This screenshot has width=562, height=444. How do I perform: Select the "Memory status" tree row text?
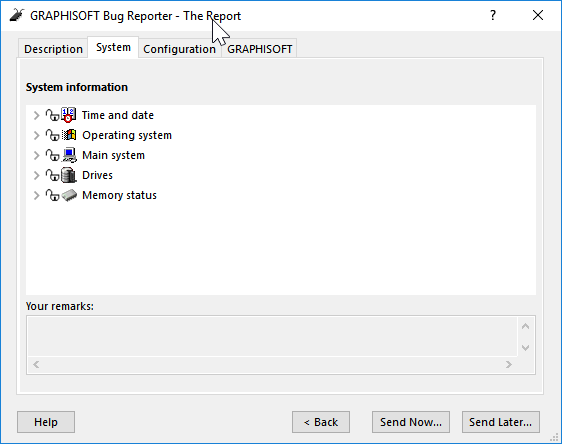tap(119, 195)
